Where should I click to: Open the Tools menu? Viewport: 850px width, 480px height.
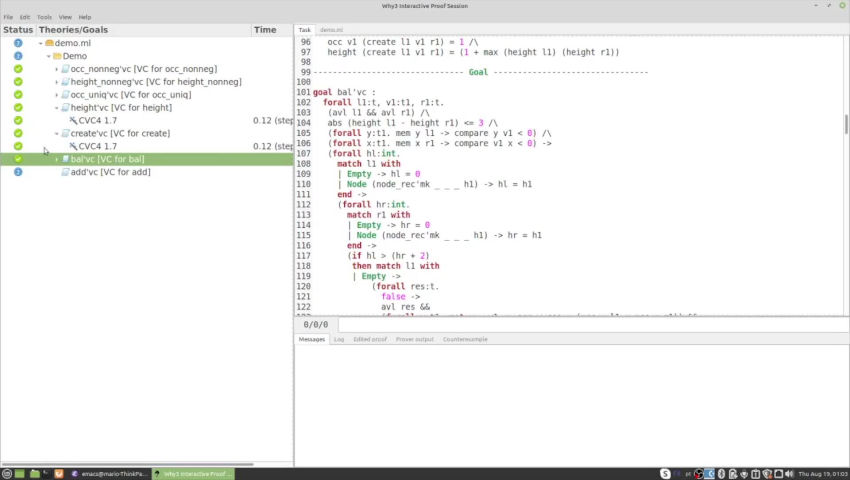pyautogui.click(x=44, y=17)
